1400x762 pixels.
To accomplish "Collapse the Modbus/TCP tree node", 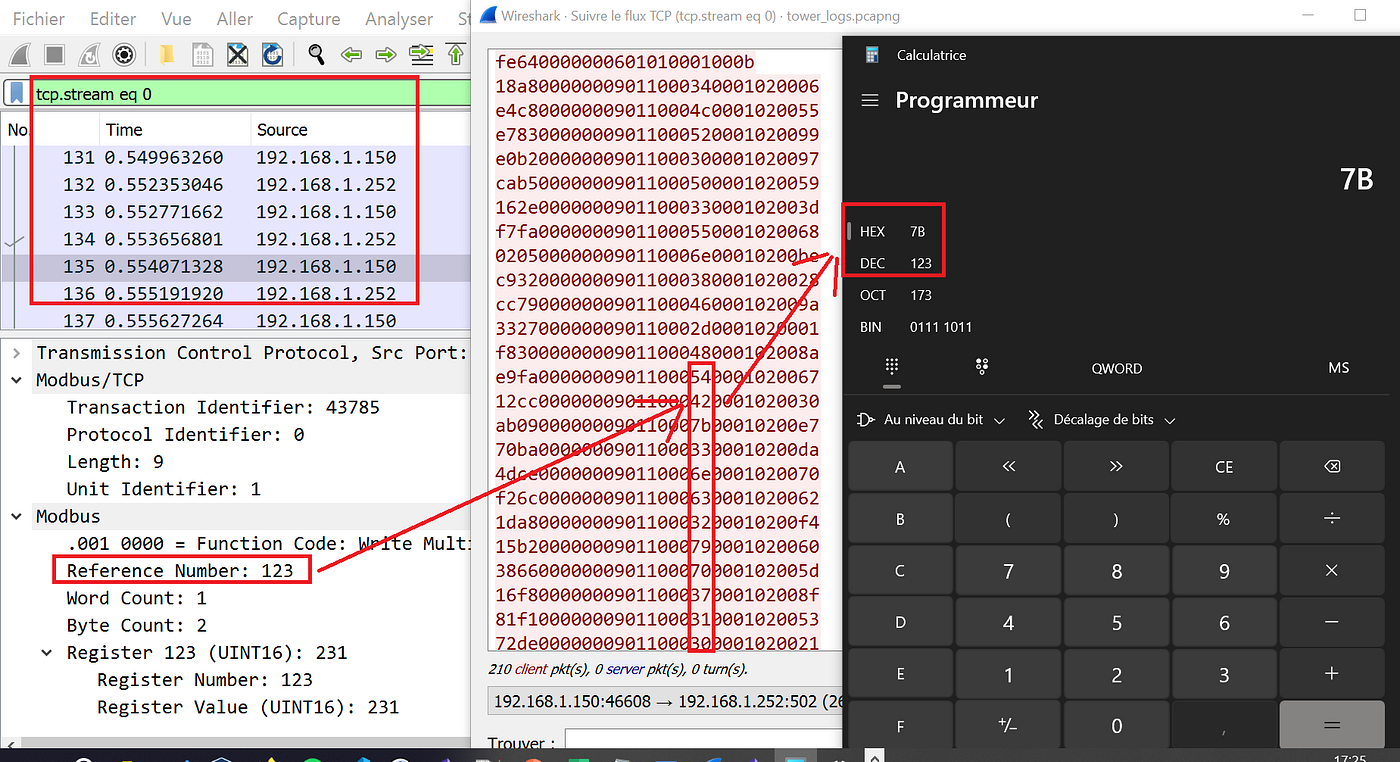I will (x=17, y=380).
